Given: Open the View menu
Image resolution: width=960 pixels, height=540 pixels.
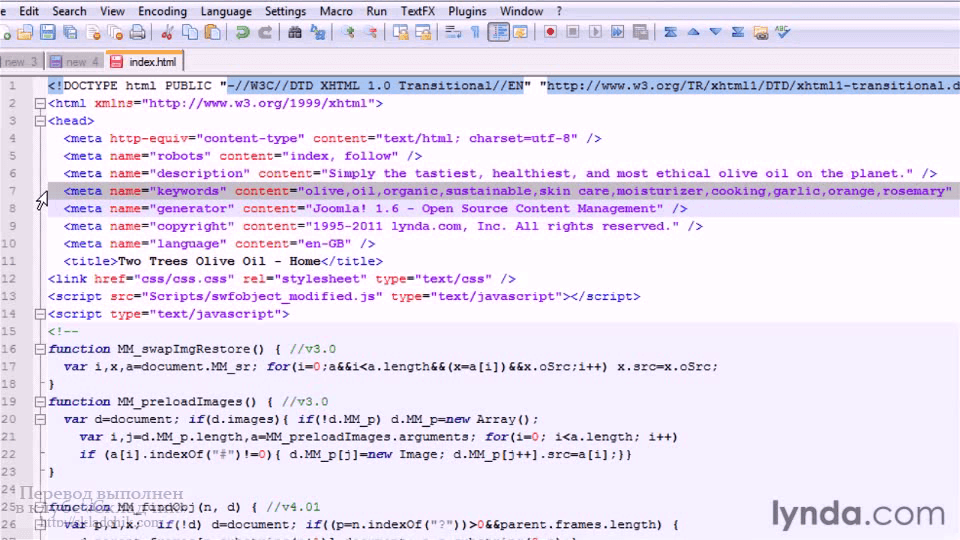Looking at the screenshot, I should click(112, 11).
